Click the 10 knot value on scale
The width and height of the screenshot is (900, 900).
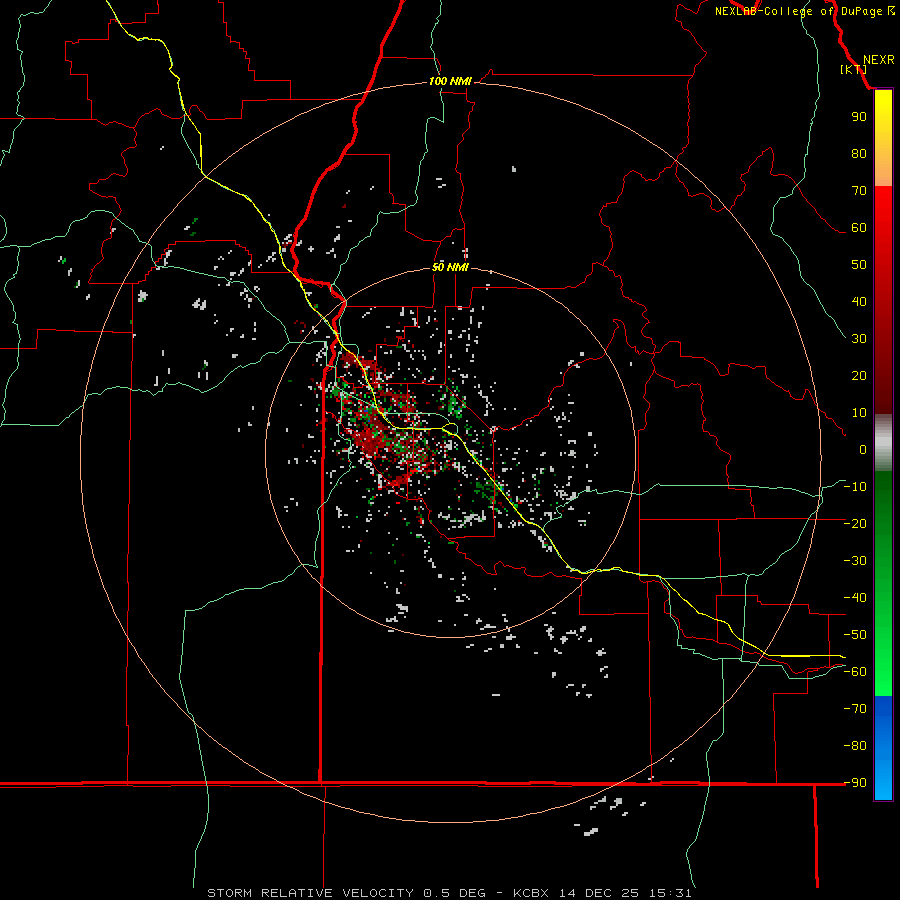tap(859, 413)
